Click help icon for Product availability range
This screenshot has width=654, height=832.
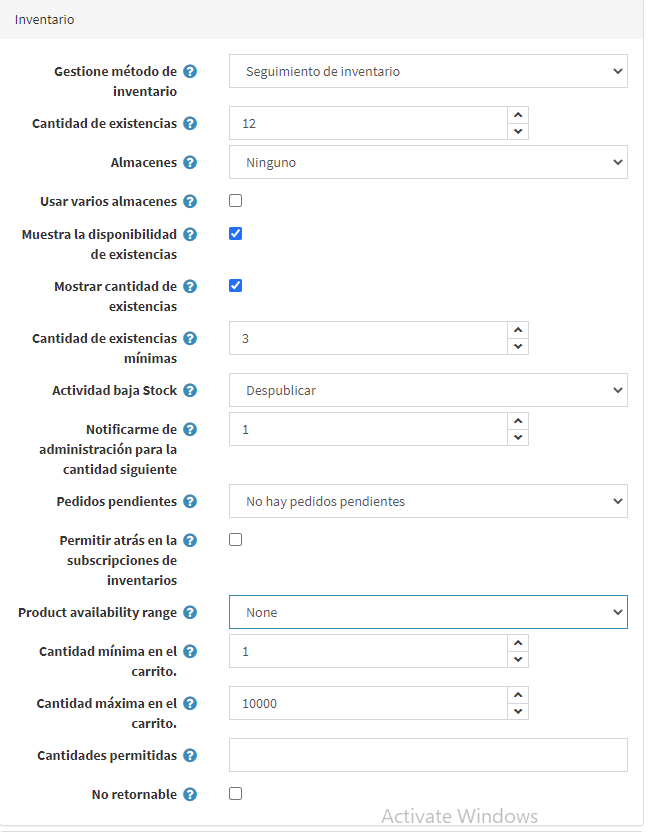tap(190, 612)
